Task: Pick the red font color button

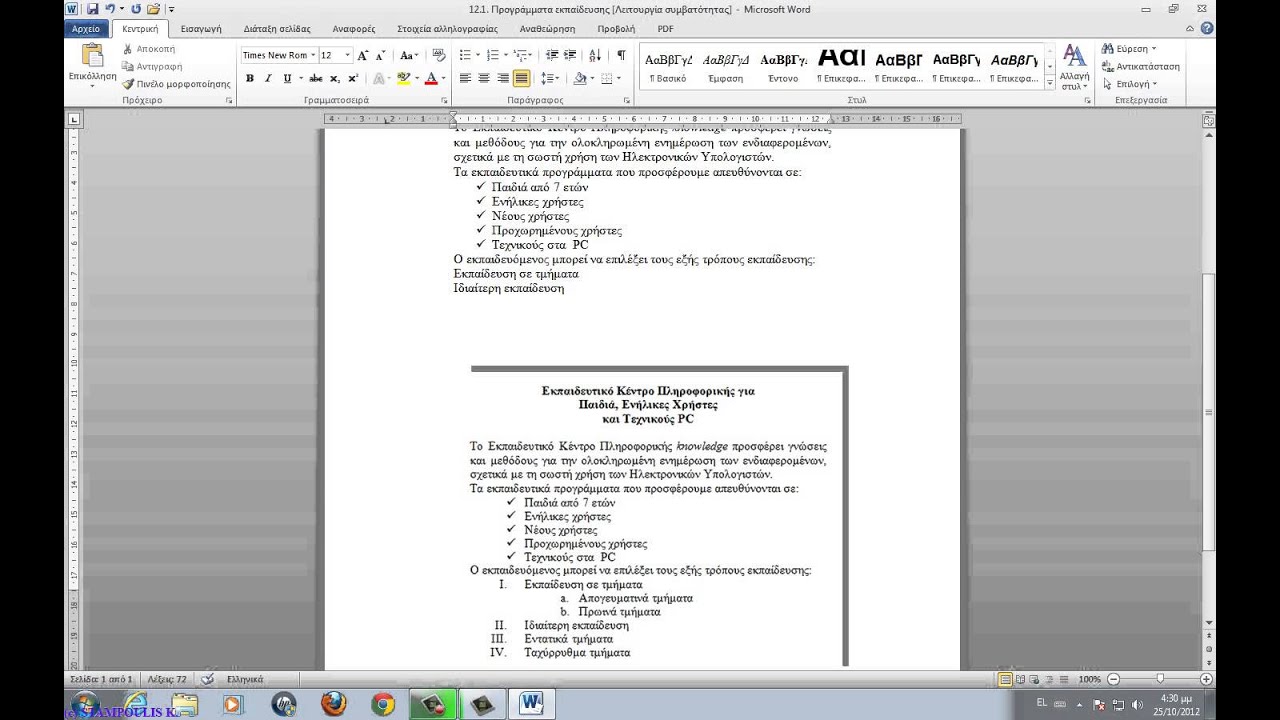Action: pos(431,78)
